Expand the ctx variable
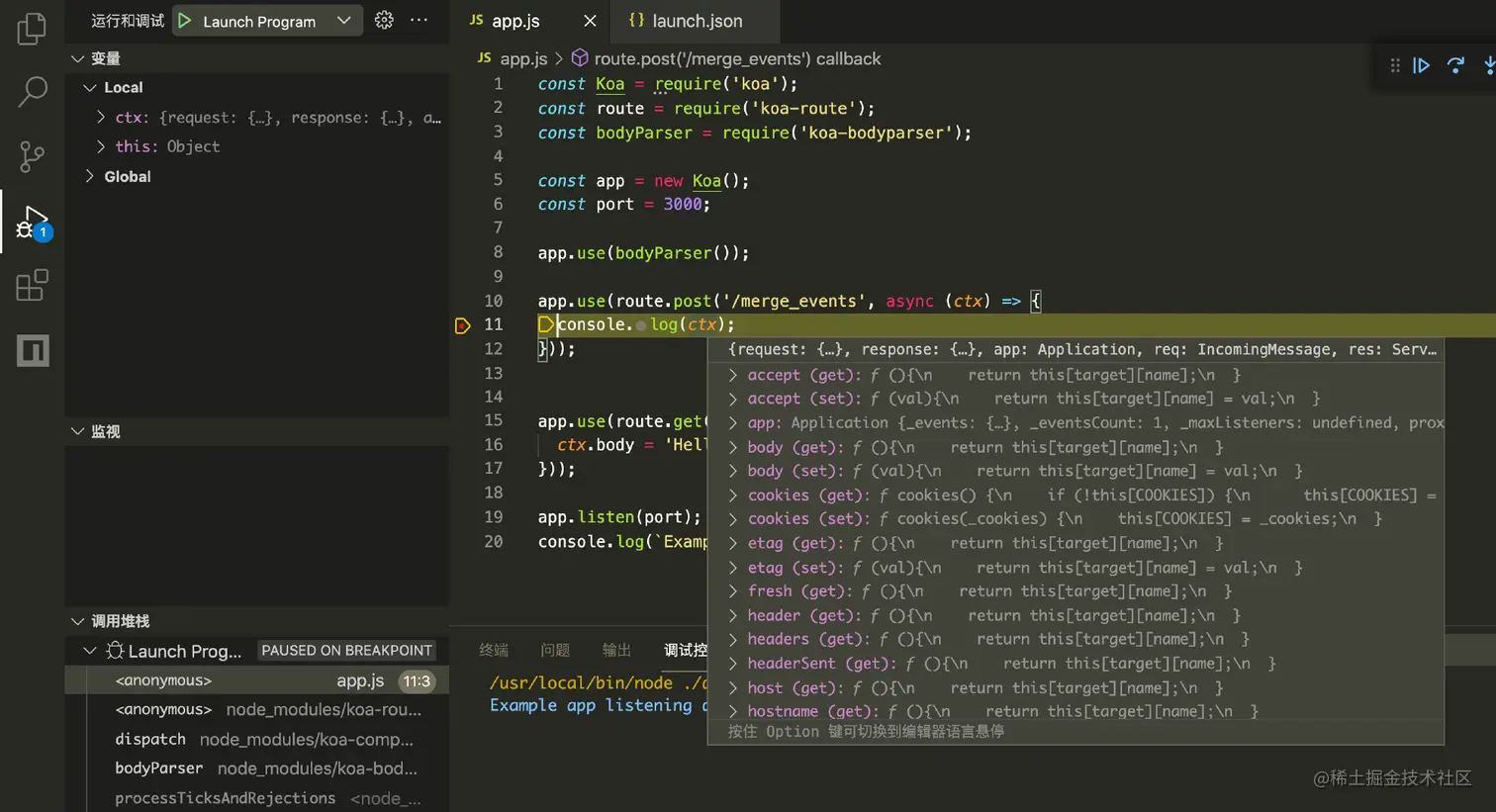 (101, 117)
